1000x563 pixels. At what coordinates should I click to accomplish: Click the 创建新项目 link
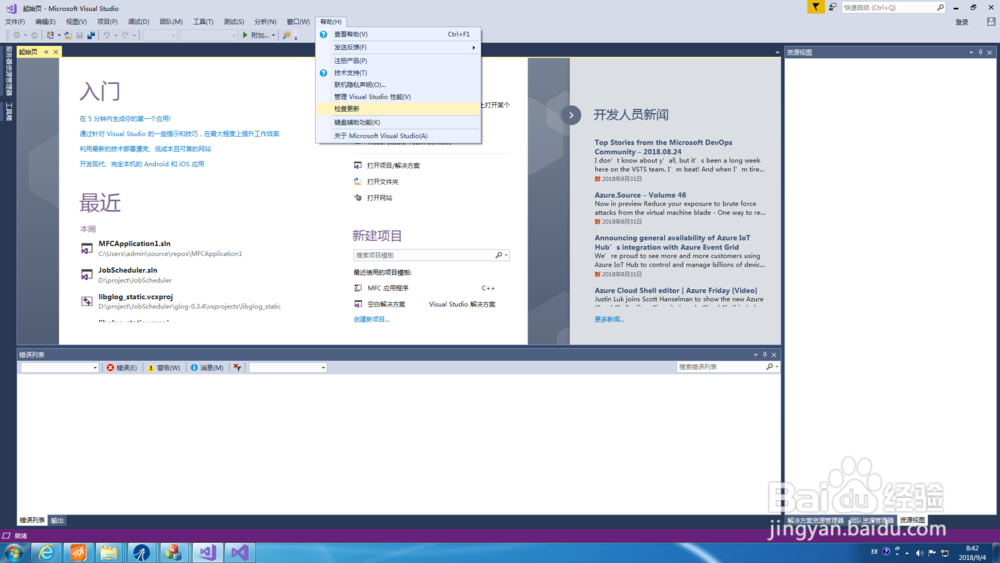coord(371,319)
